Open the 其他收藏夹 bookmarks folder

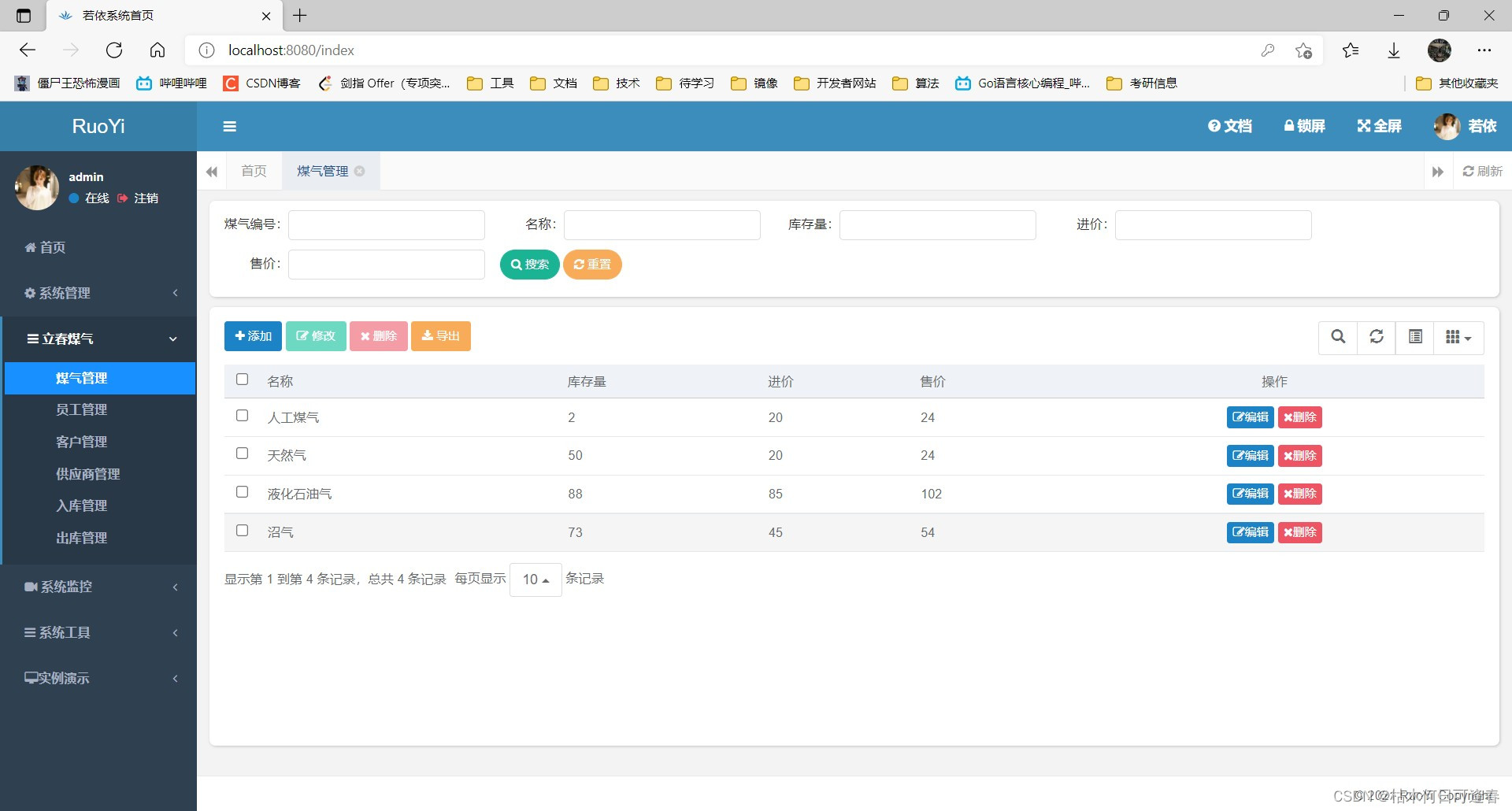(x=1457, y=83)
